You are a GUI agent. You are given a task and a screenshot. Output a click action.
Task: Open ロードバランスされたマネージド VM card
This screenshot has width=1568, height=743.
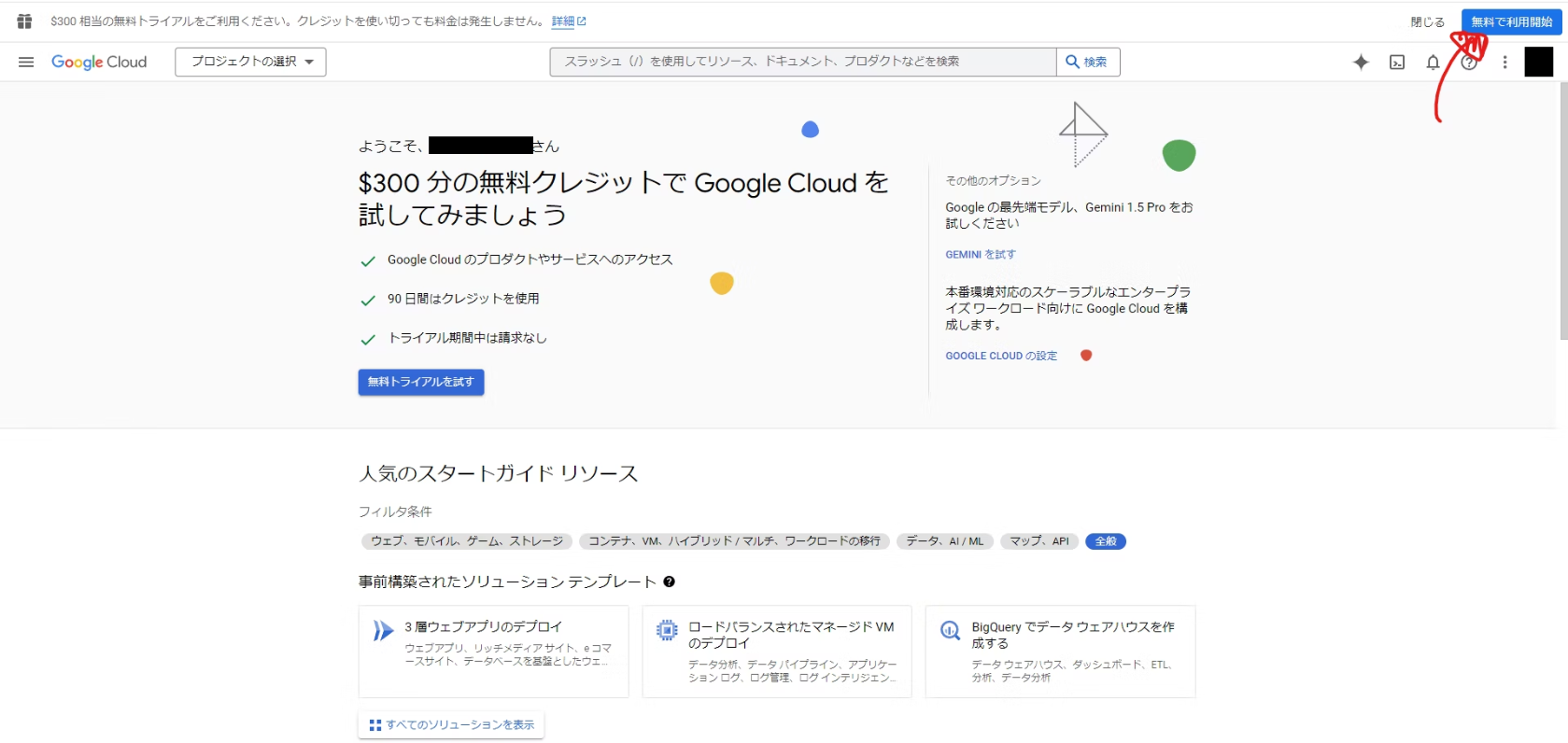(x=777, y=652)
